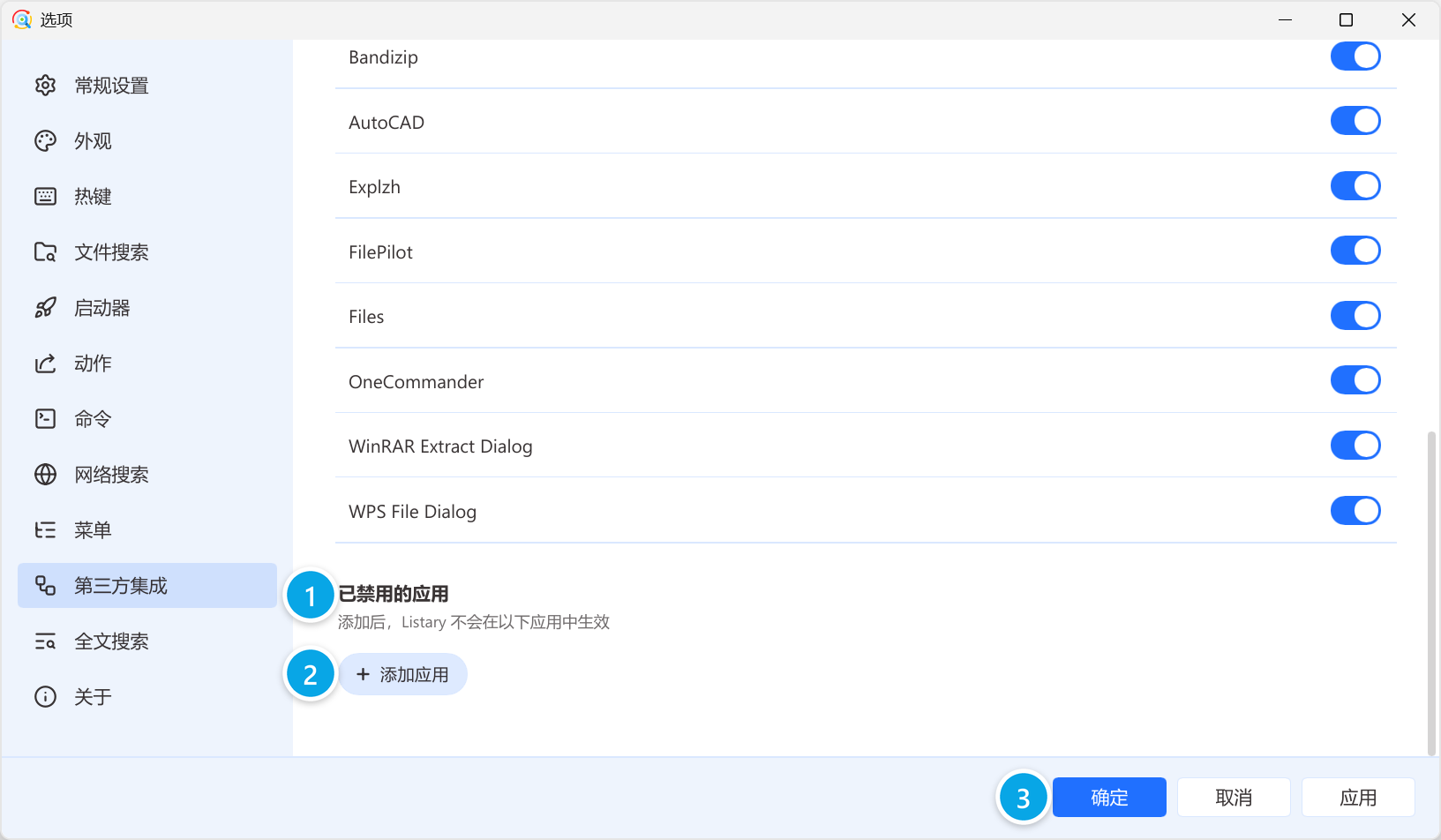
Task: Click the 已禁用的应用 heading
Action: [x=394, y=594]
